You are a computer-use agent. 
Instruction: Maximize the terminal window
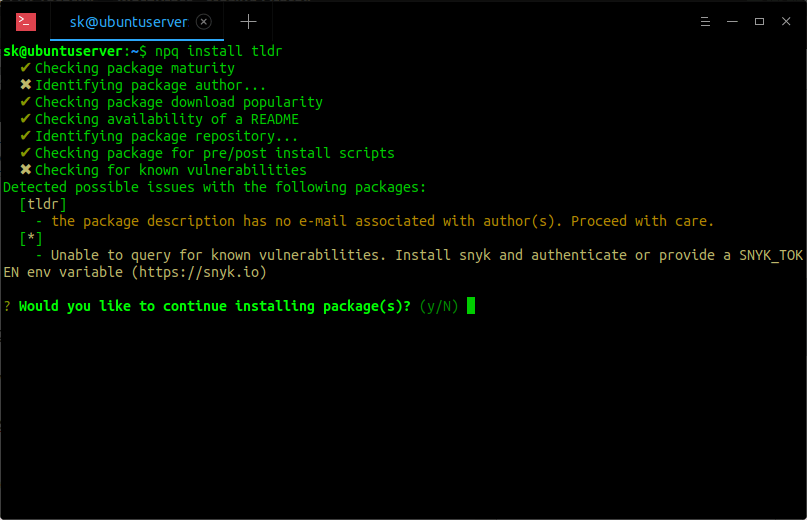tap(759, 21)
